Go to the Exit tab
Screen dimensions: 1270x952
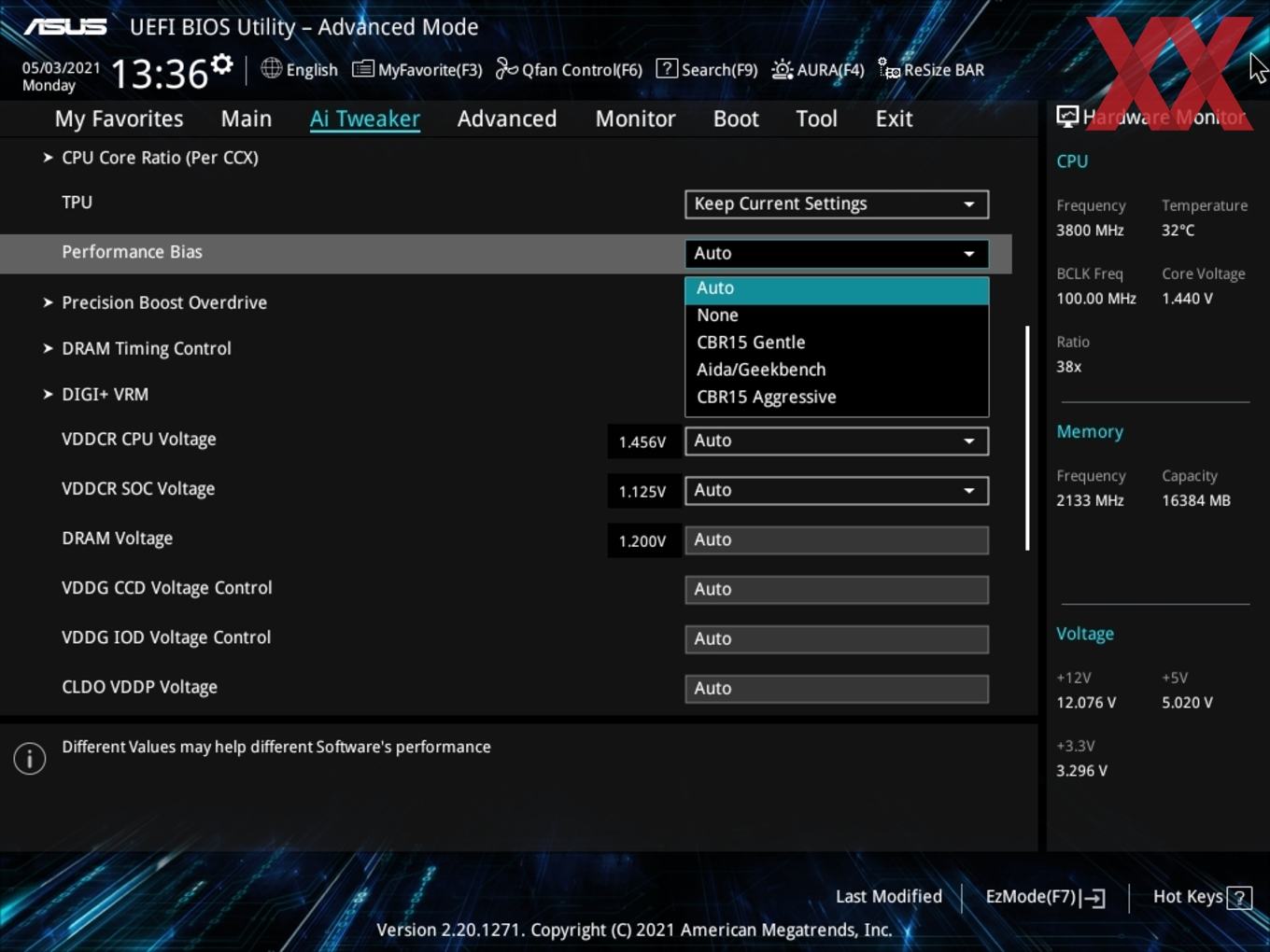pyautogui.click(x=894, y=119)
